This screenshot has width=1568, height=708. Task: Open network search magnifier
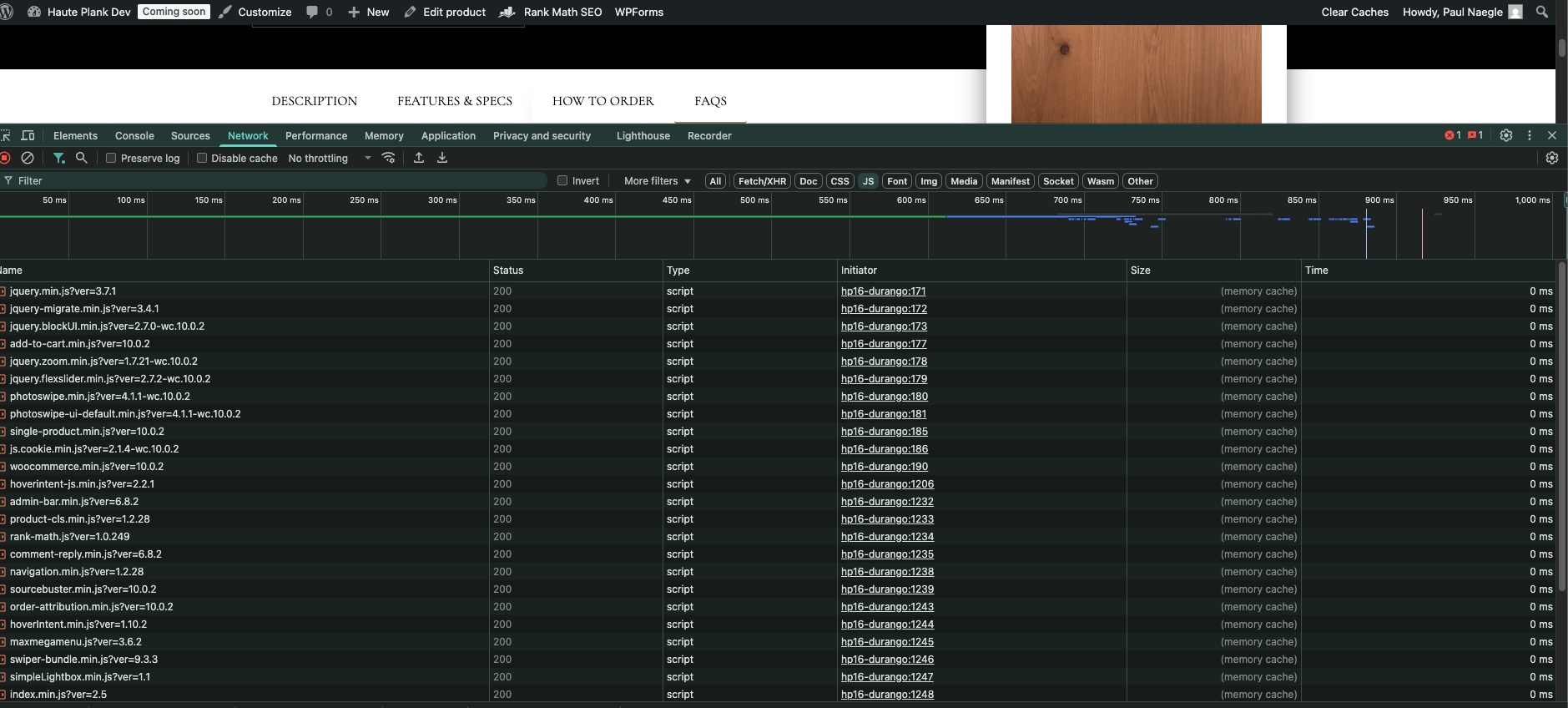point(81,158)
